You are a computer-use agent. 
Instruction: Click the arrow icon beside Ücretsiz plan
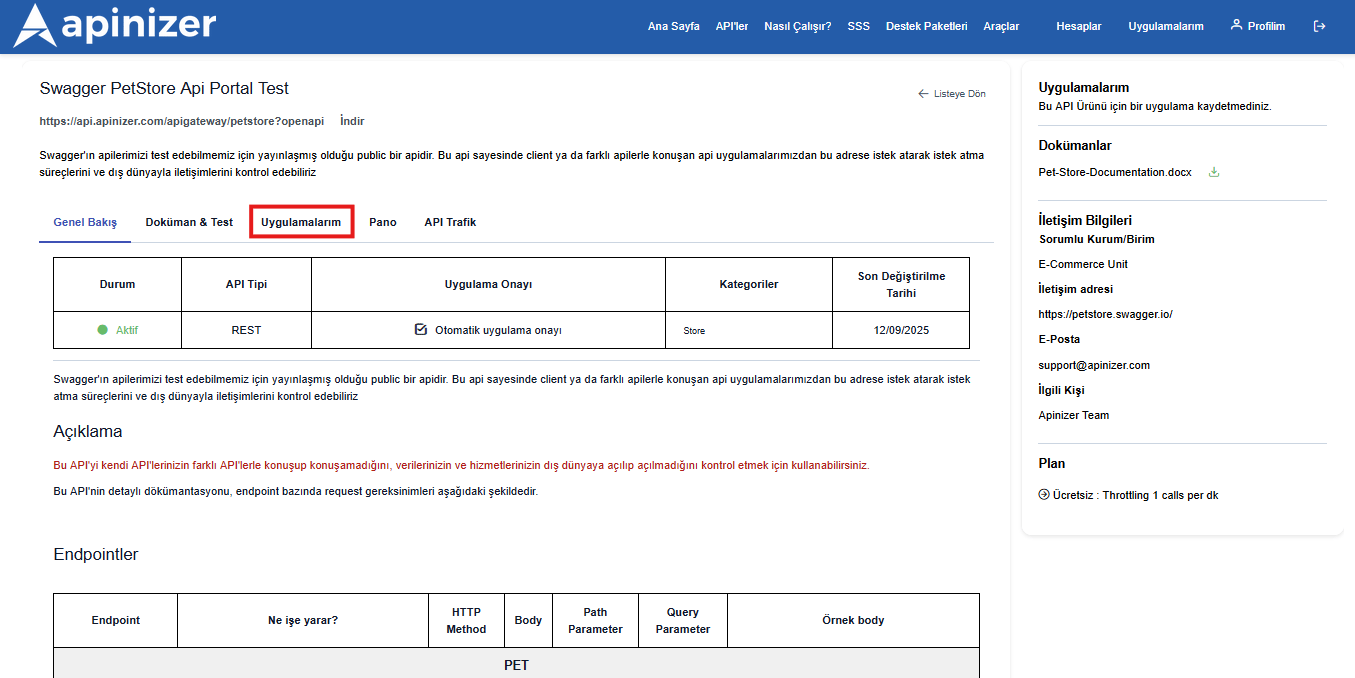[1044, 495]
